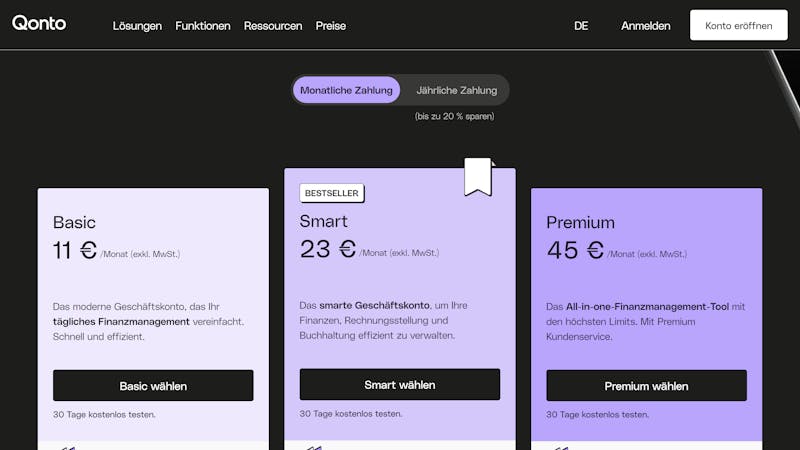Screen dimensions: 800x450
Task: Select Premium wählen button
Action: (646, 386)
